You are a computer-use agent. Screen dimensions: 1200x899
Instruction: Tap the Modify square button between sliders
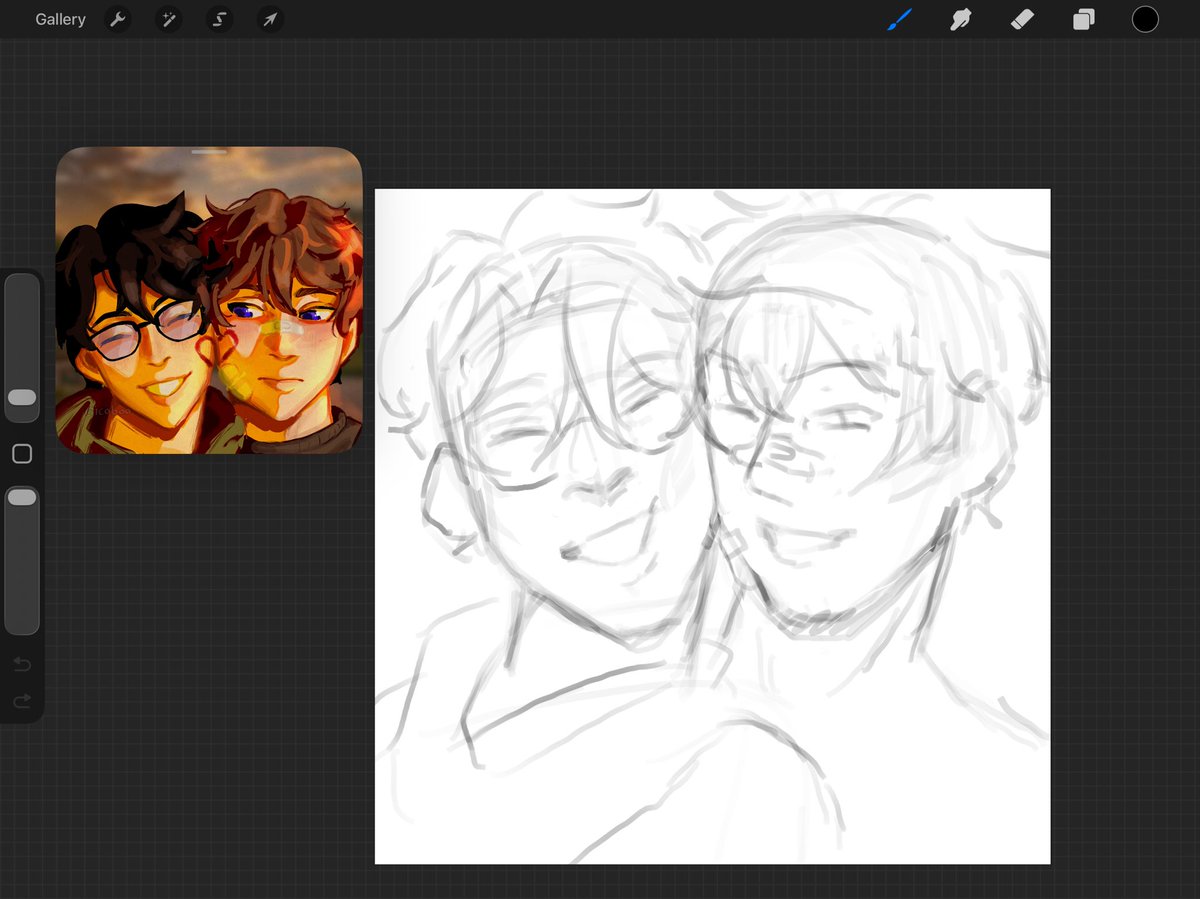point(22,453)
